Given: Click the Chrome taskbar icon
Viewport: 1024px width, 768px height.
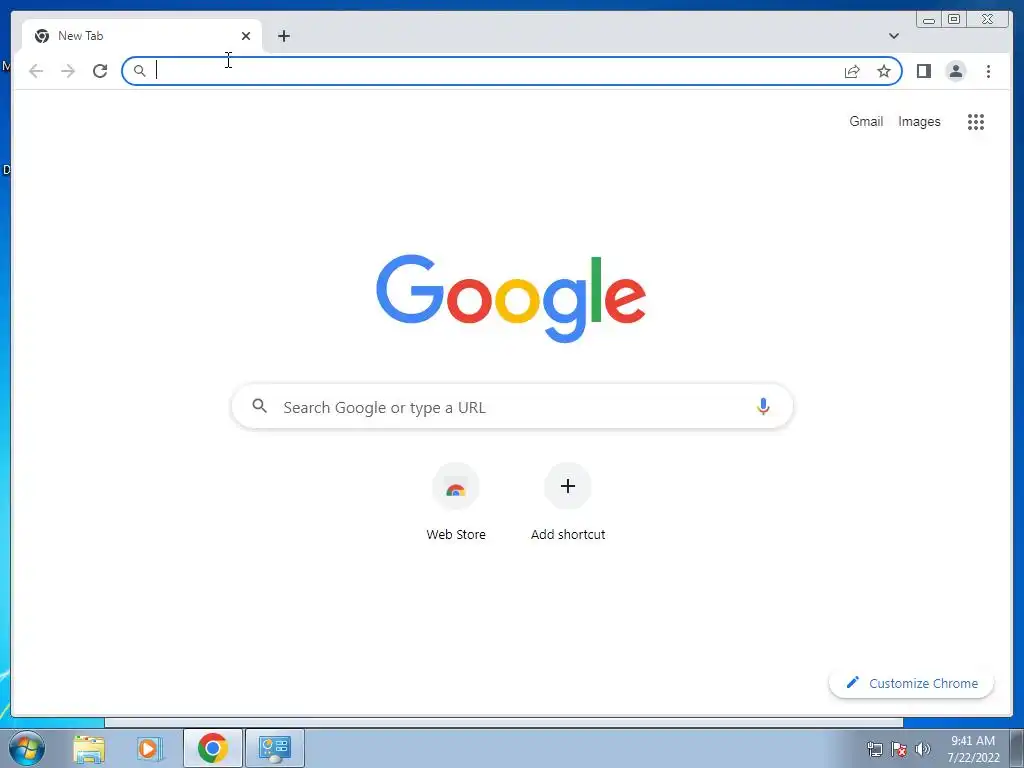Looking at the screenshot, I should (x=213, y=748).
